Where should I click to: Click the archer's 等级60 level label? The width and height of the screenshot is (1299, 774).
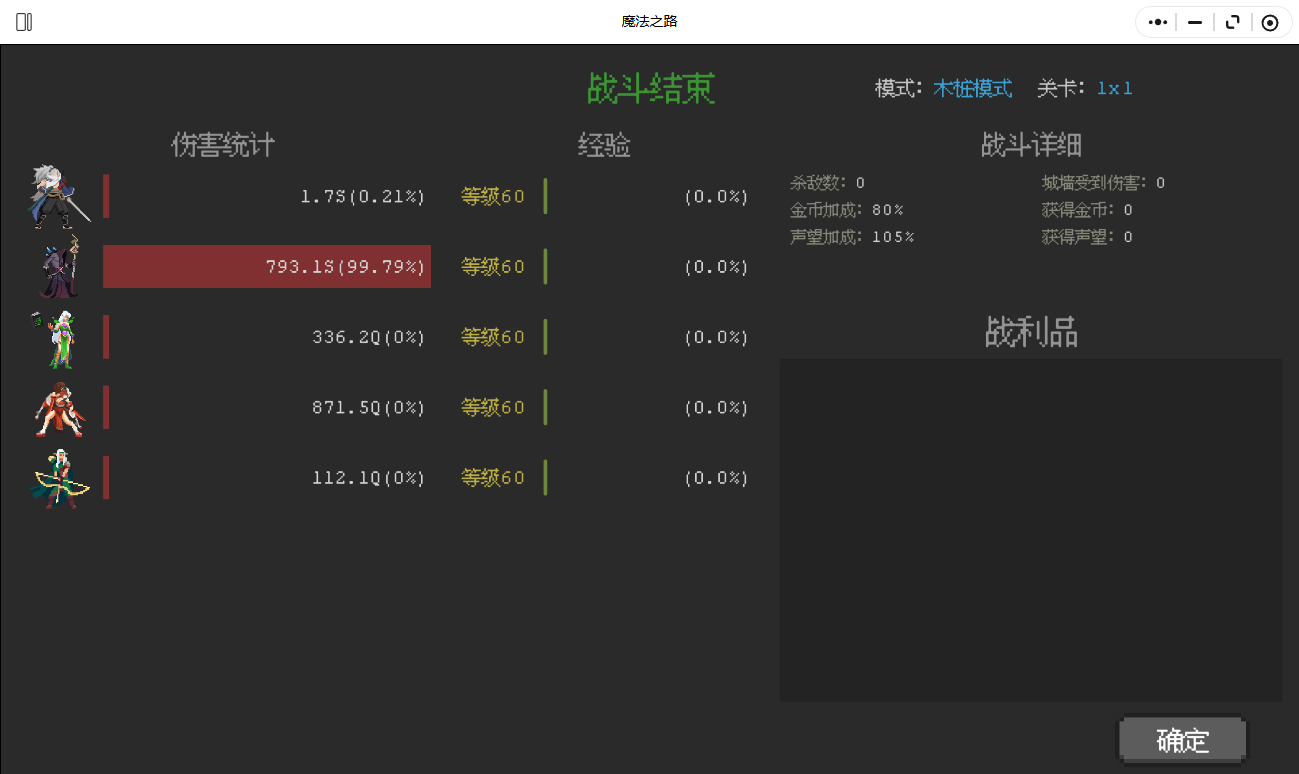pos(492,479)
